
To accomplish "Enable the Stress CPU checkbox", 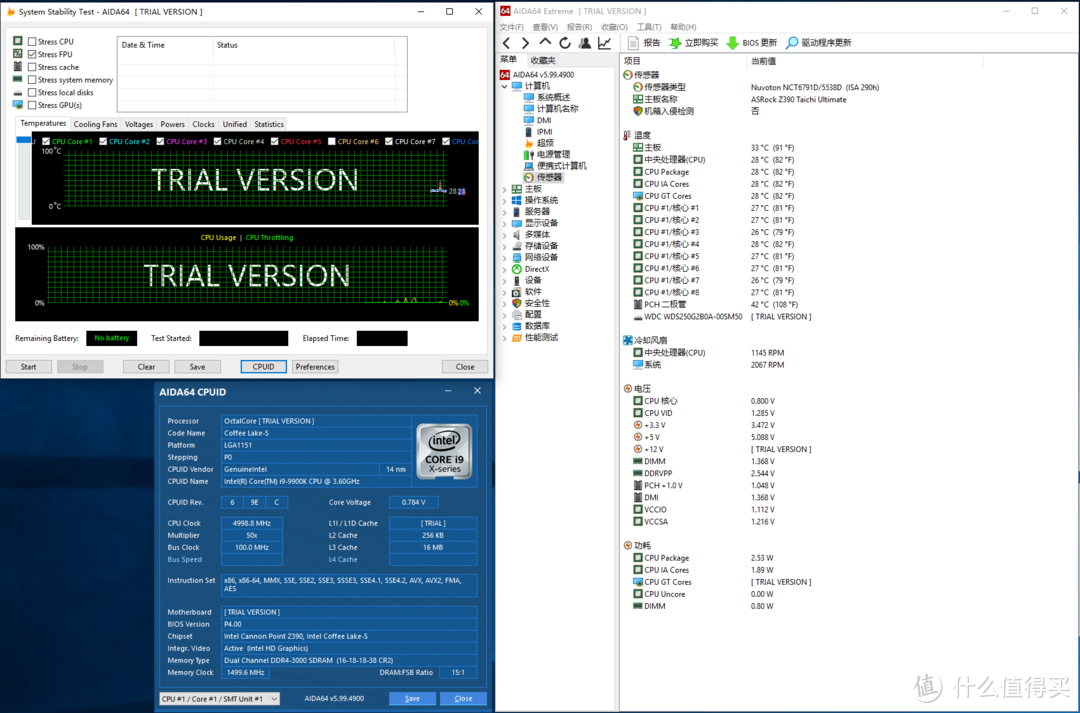I will (x=32, y=41).
